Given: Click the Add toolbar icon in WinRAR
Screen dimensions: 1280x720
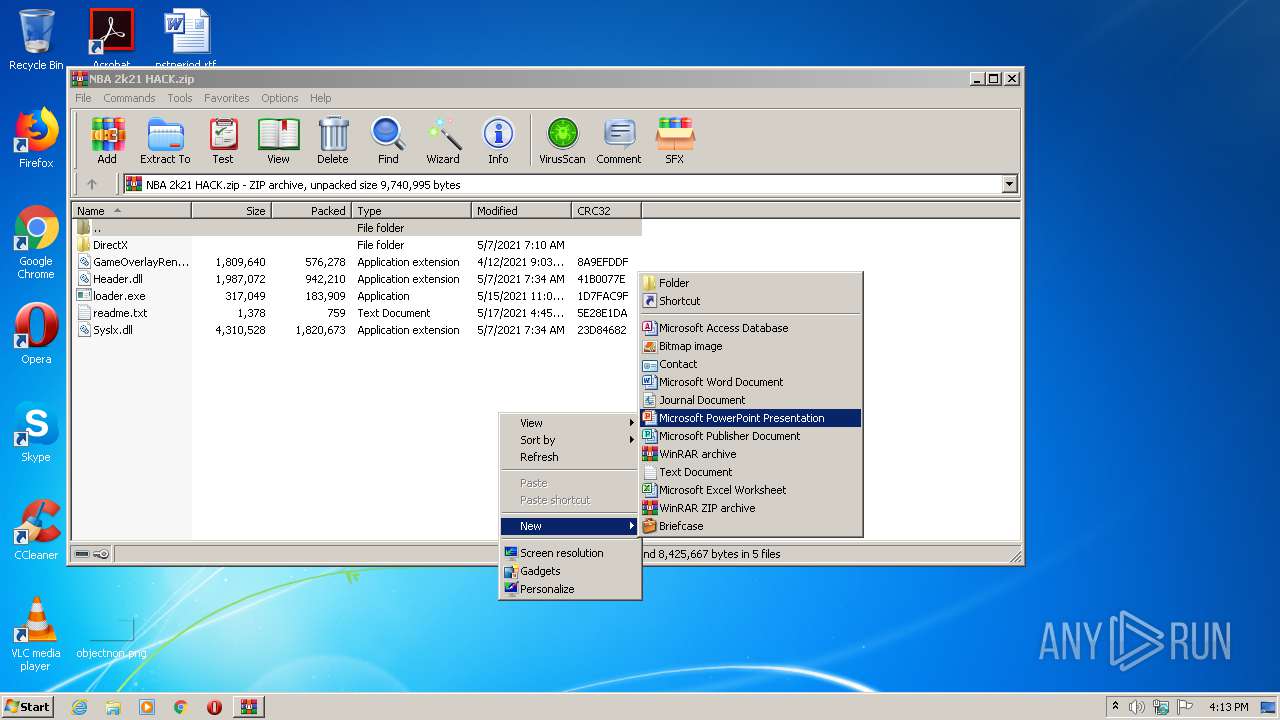Looking at the screenshot, I should [107, 141].
